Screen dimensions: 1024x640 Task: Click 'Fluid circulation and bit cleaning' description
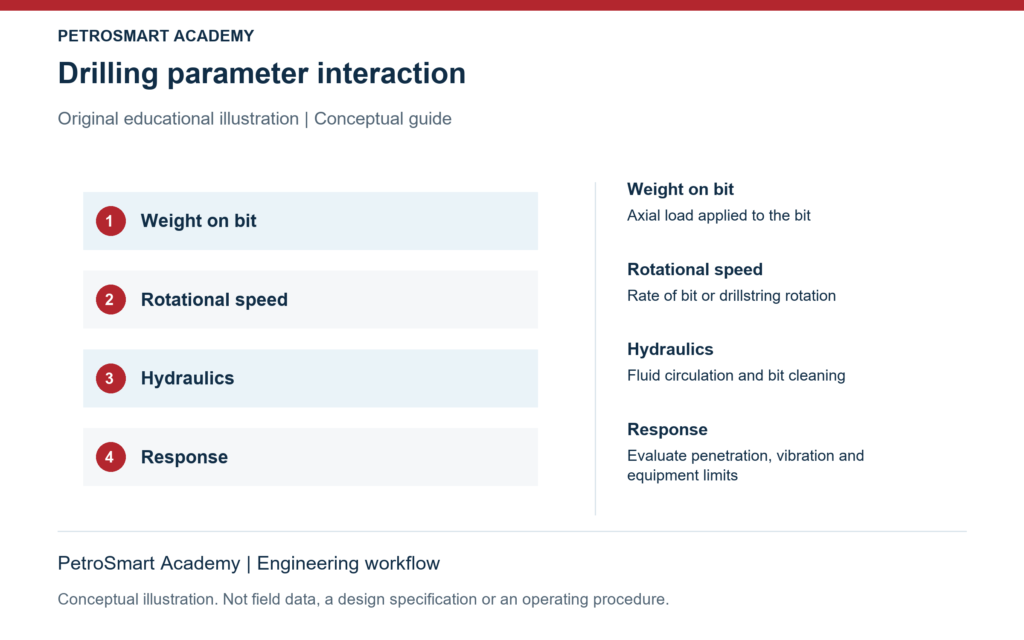coord(736,376)
